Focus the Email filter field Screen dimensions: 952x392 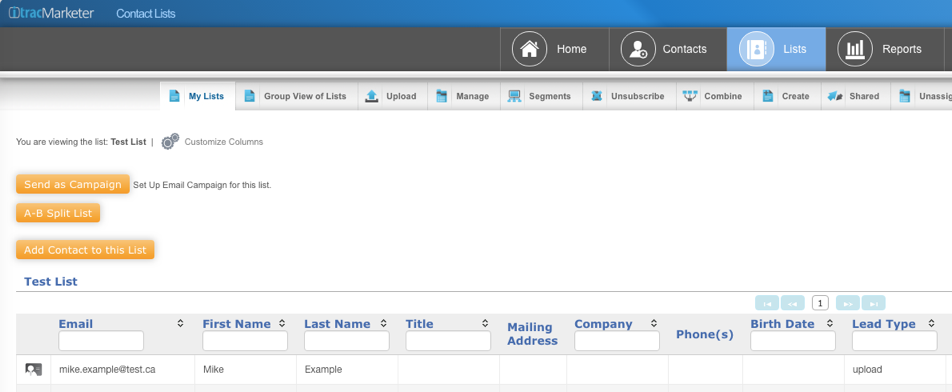(101, 341)
